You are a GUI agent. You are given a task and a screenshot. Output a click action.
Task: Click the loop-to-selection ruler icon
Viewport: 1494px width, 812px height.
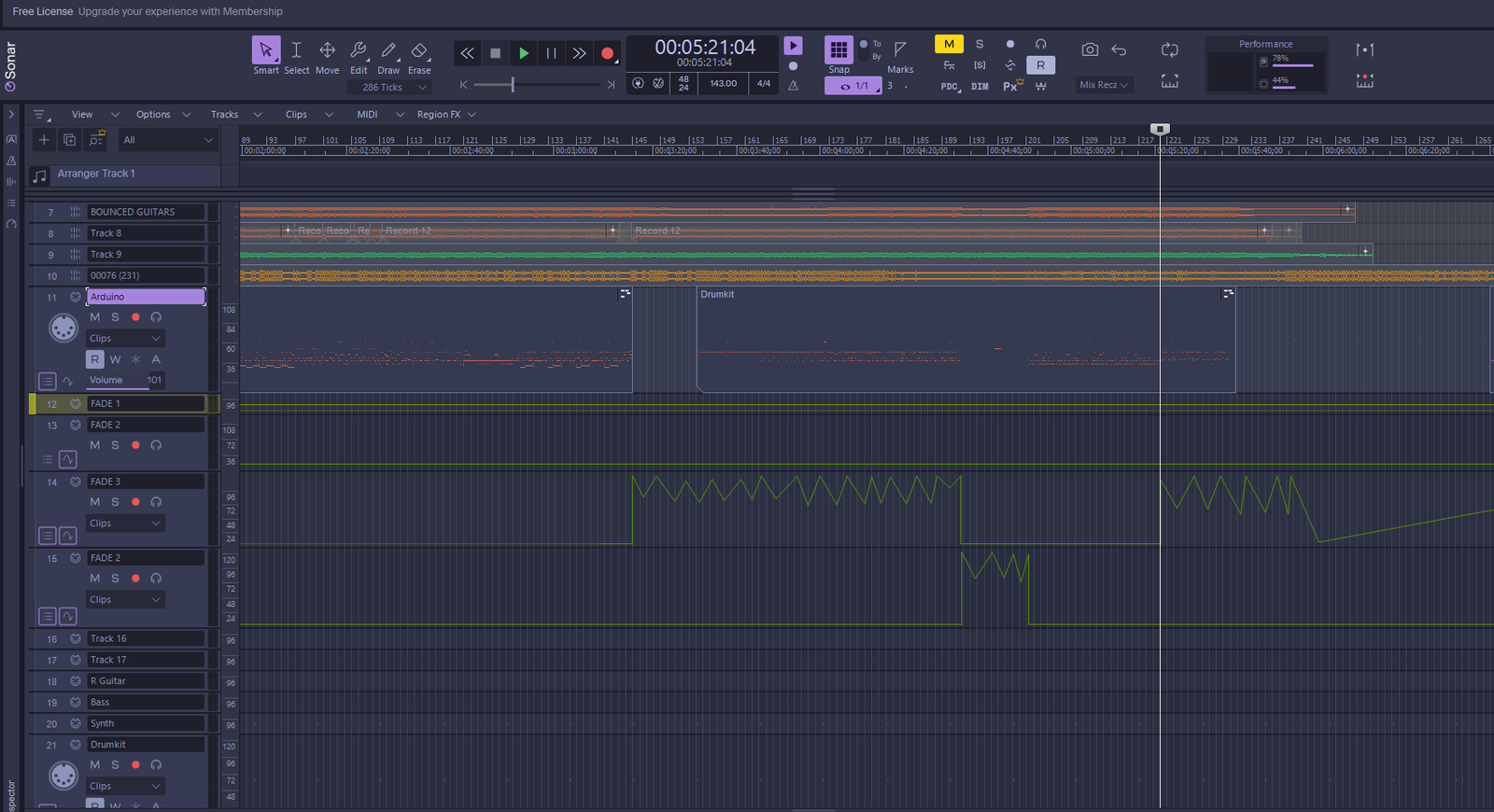[1169, 82]
